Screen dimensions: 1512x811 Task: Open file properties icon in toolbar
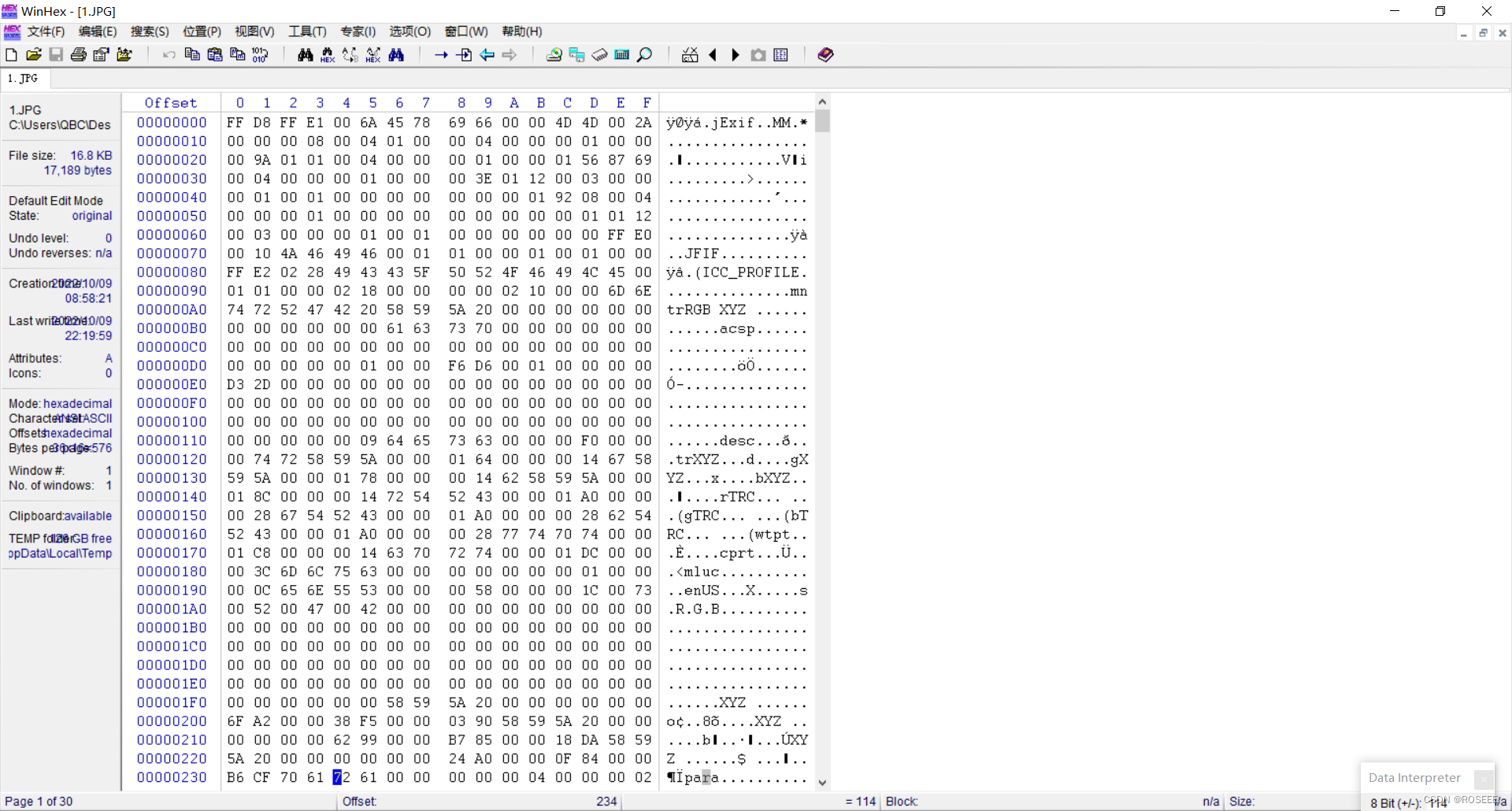[x=102, y=54]
